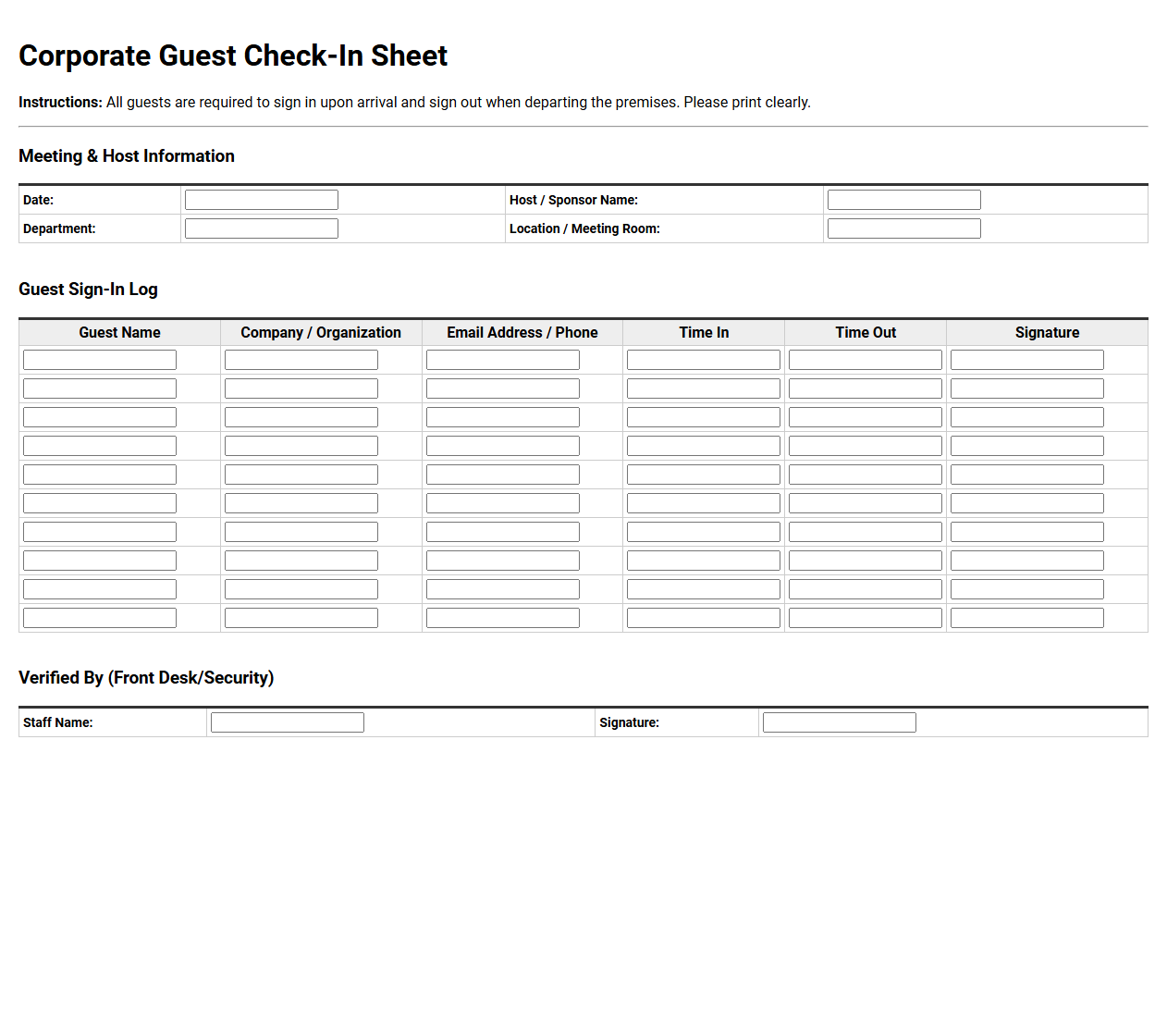Select third row Company / Organization field
Viewport: 1167px width, 1036px height.
pos(301,417)
